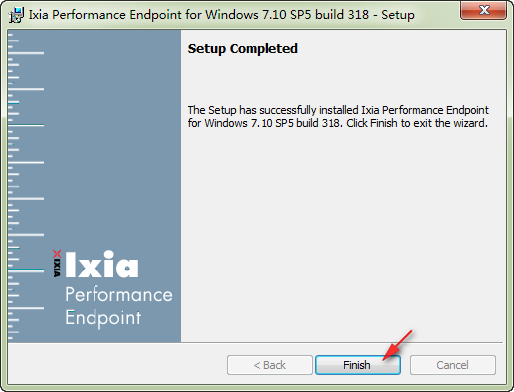Click the 'Performance' word in the banner

(x=119, y=295)
